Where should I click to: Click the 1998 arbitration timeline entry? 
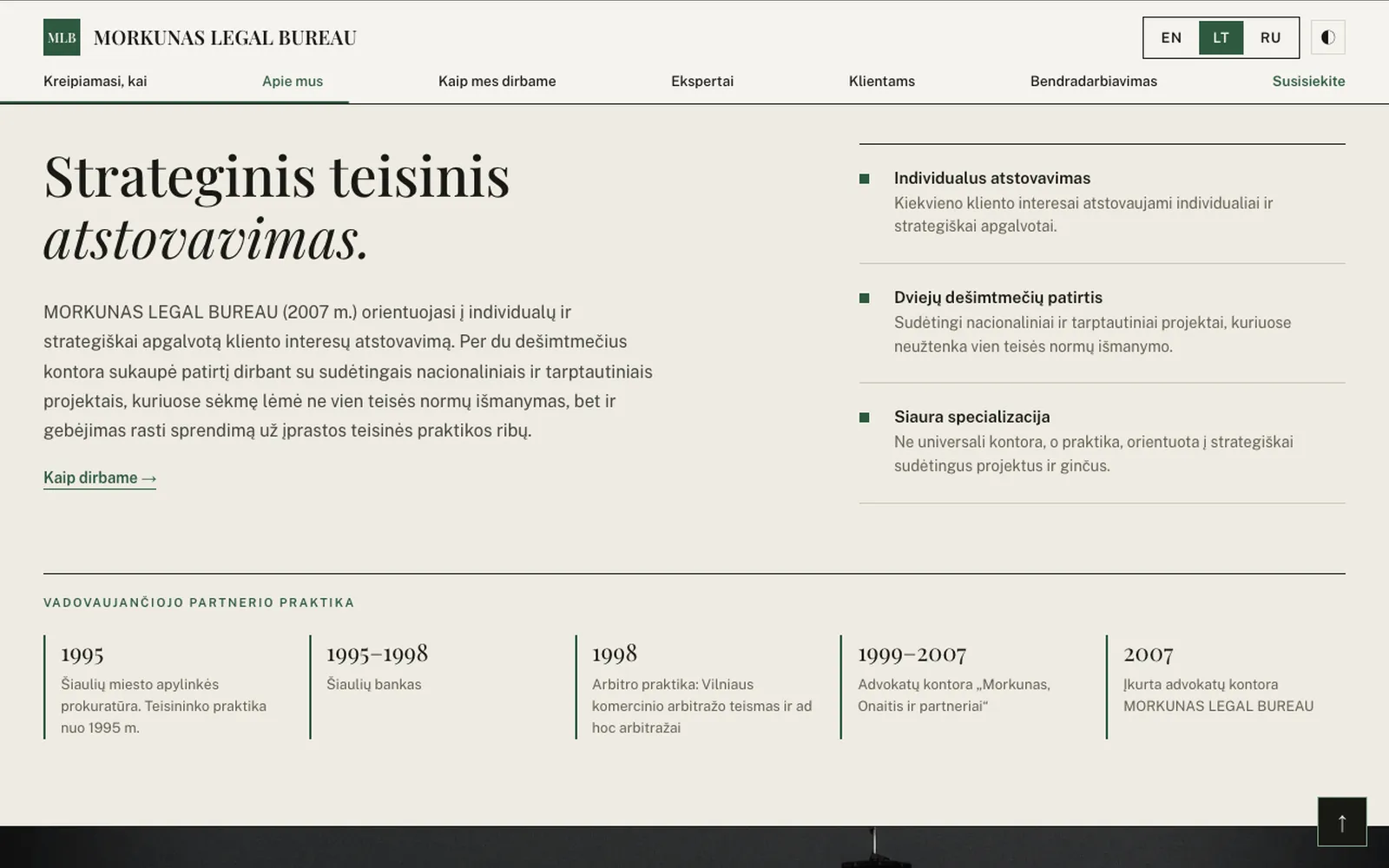[697, 687]
